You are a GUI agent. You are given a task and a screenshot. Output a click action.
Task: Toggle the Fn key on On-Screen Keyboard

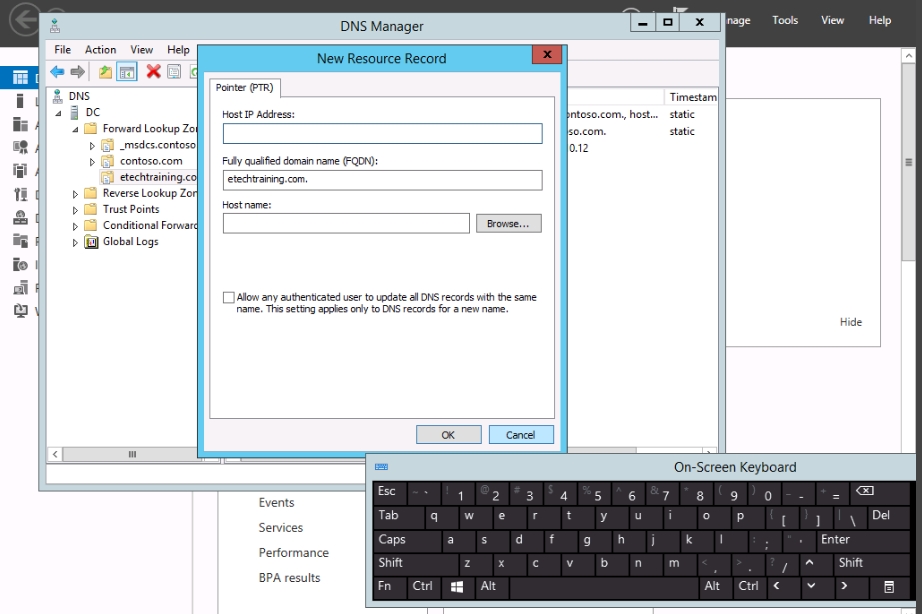click(385, 587)
